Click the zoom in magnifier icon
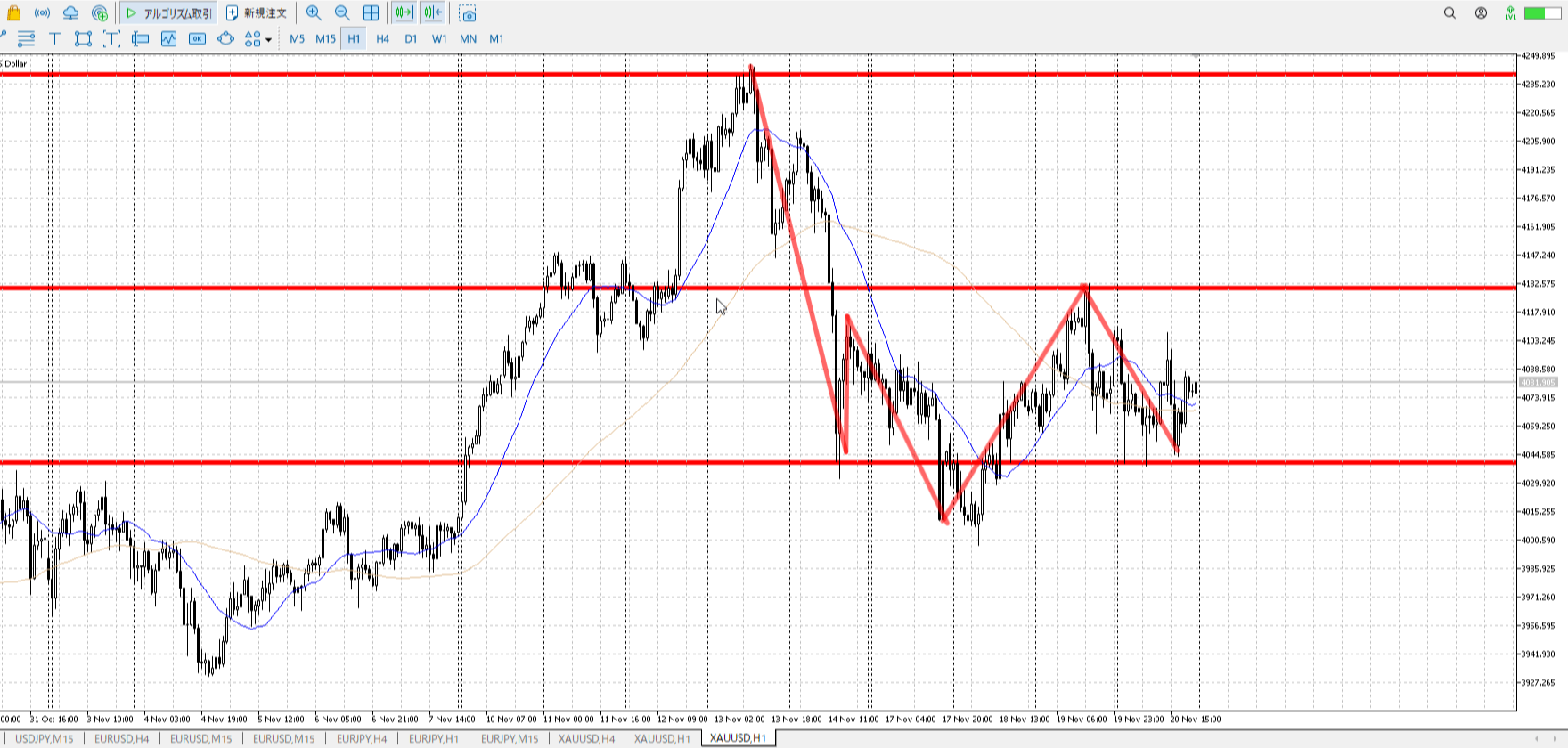Image resolution: width=1568 pixels, height=748 pixels. click(314, 13)
